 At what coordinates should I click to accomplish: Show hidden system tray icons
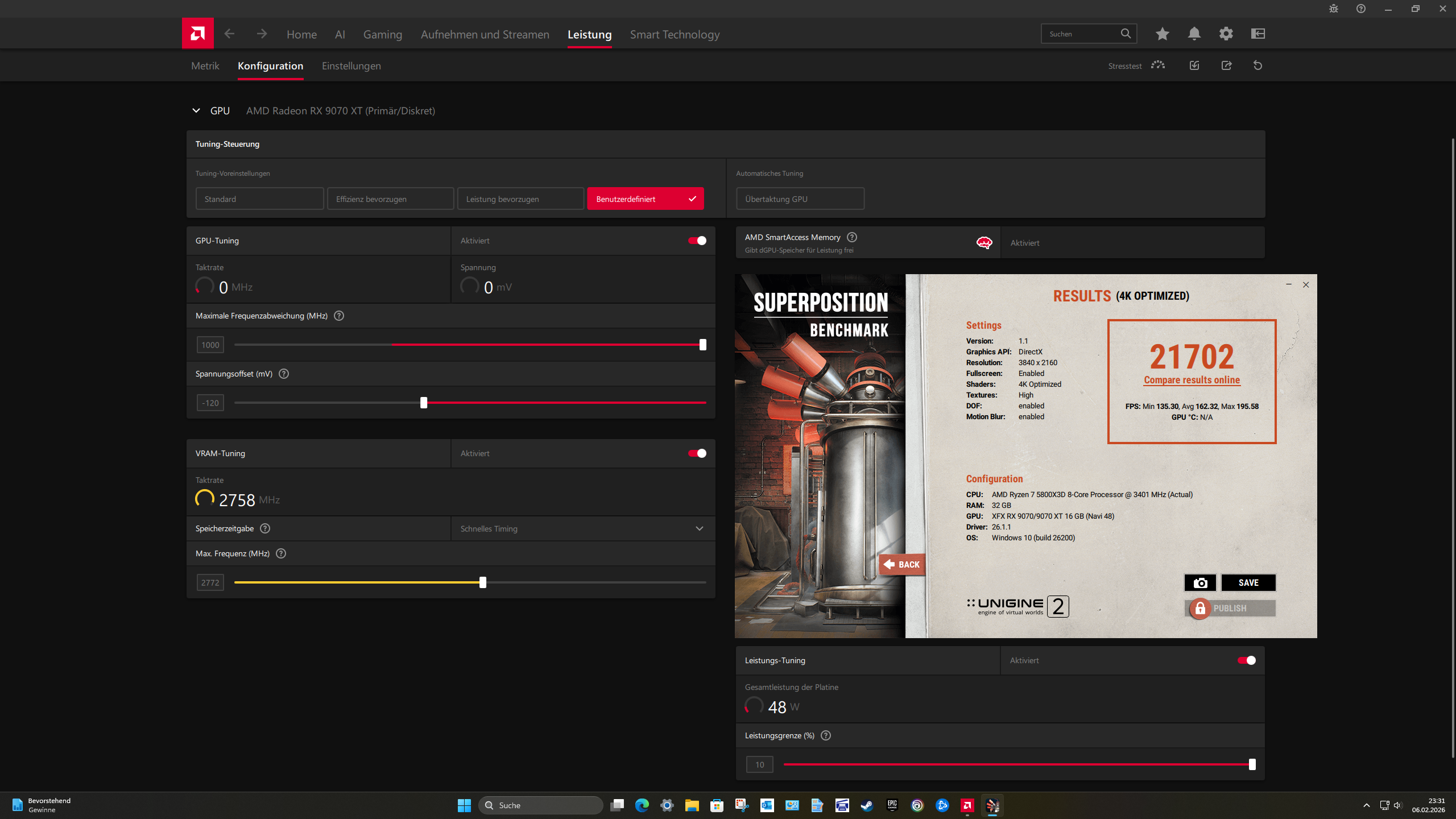tap(1366, 805)
